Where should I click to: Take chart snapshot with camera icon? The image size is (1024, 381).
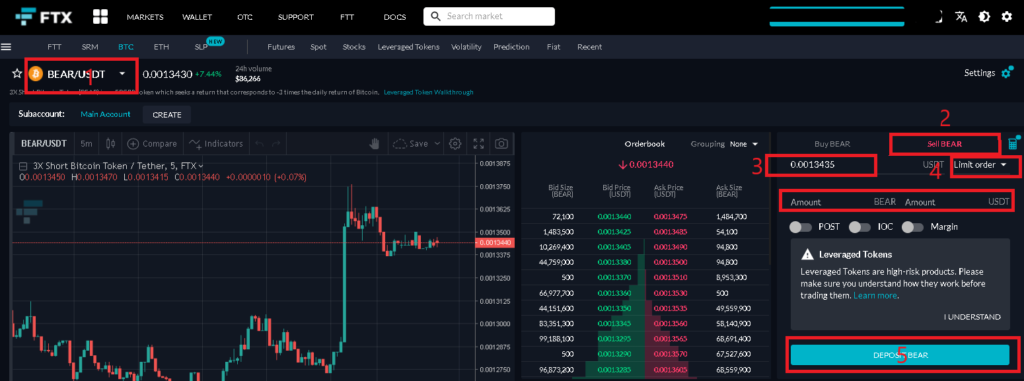501,144
